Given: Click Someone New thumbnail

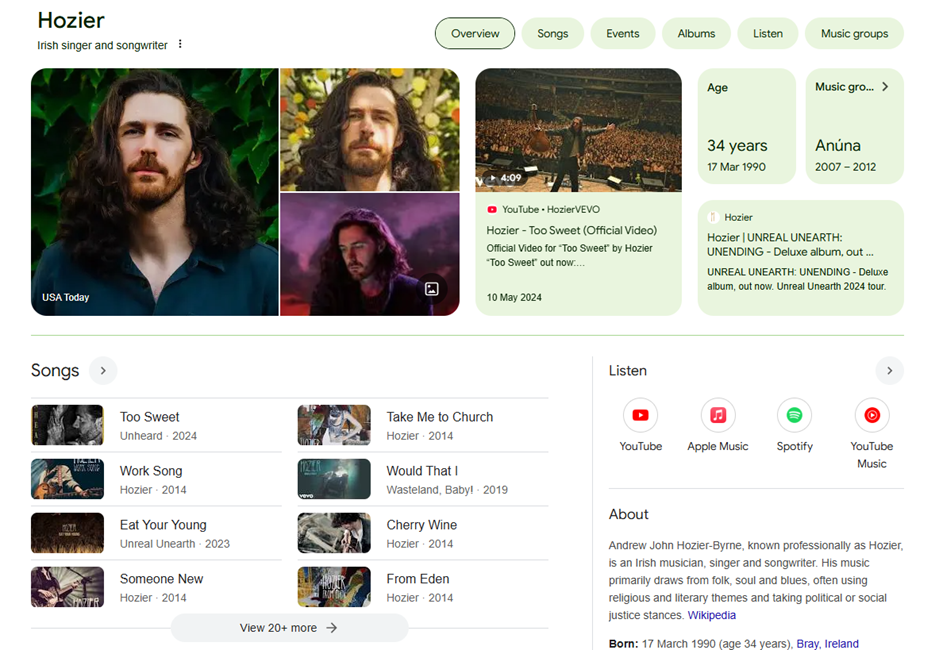Looking at the screenshot, I should 67,587.
